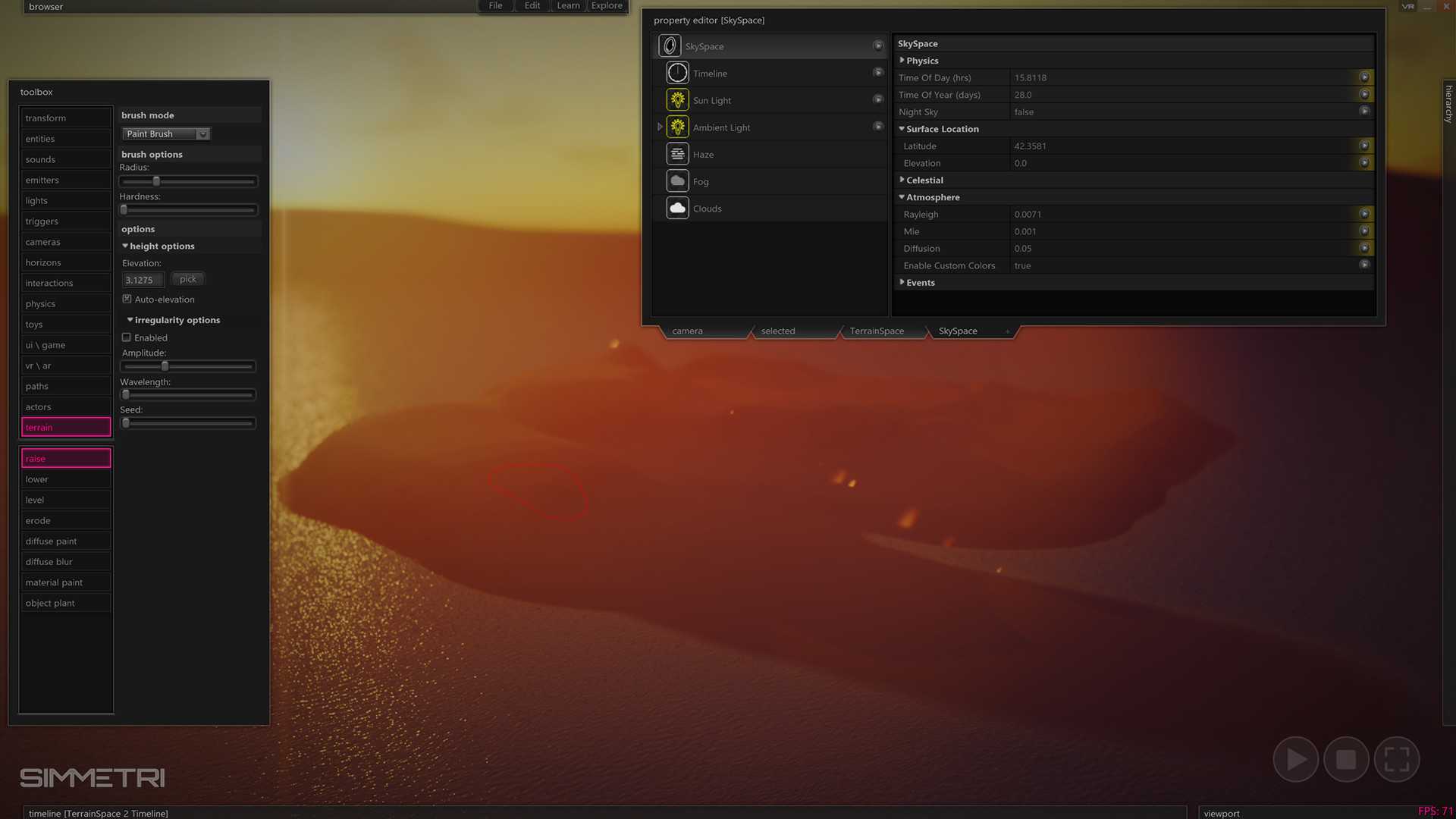Toggle Enable Custom Colors true value

1022,265
